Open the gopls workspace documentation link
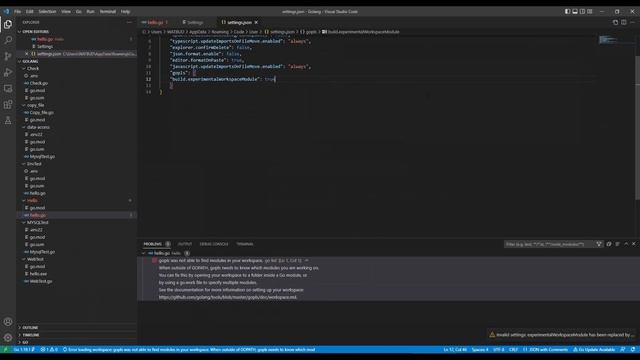 pos(228,298)
